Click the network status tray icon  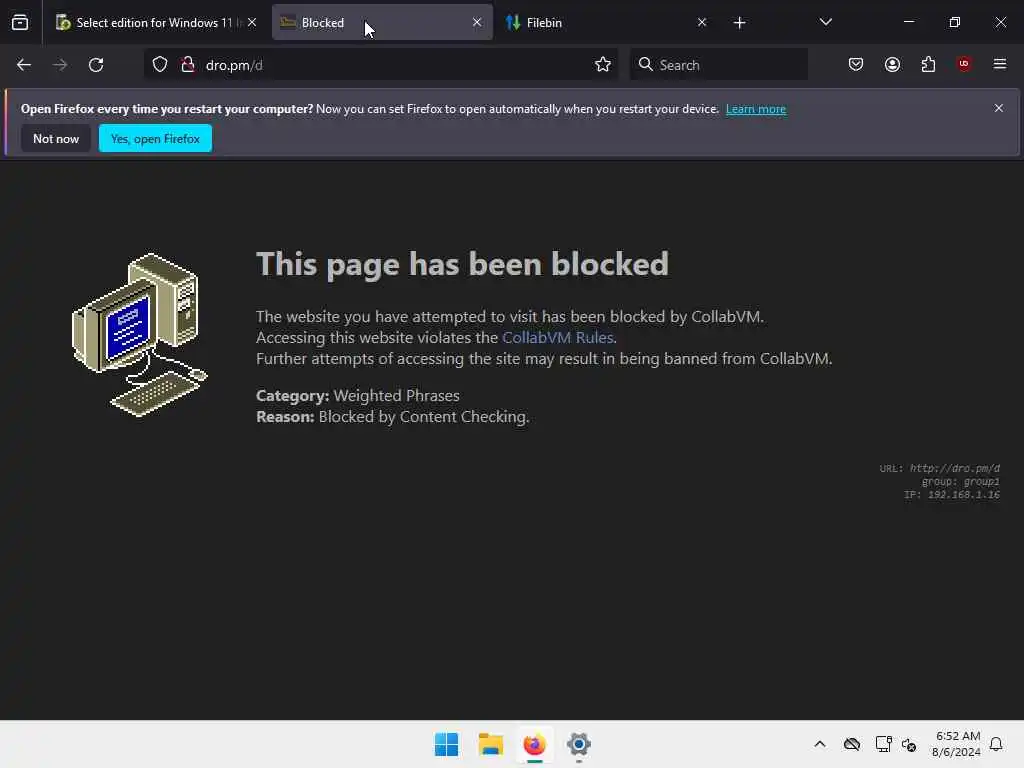click(883, 744)
